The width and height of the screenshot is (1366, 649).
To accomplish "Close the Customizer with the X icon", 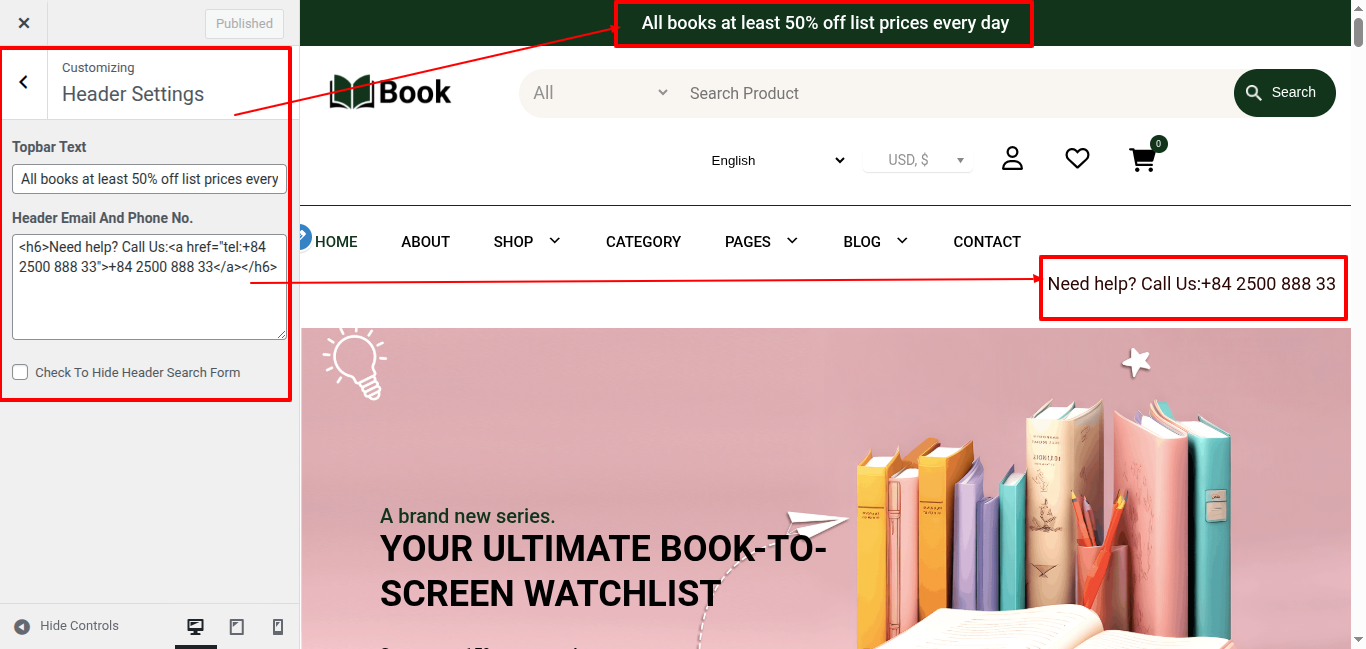I will tap(24, 23).
